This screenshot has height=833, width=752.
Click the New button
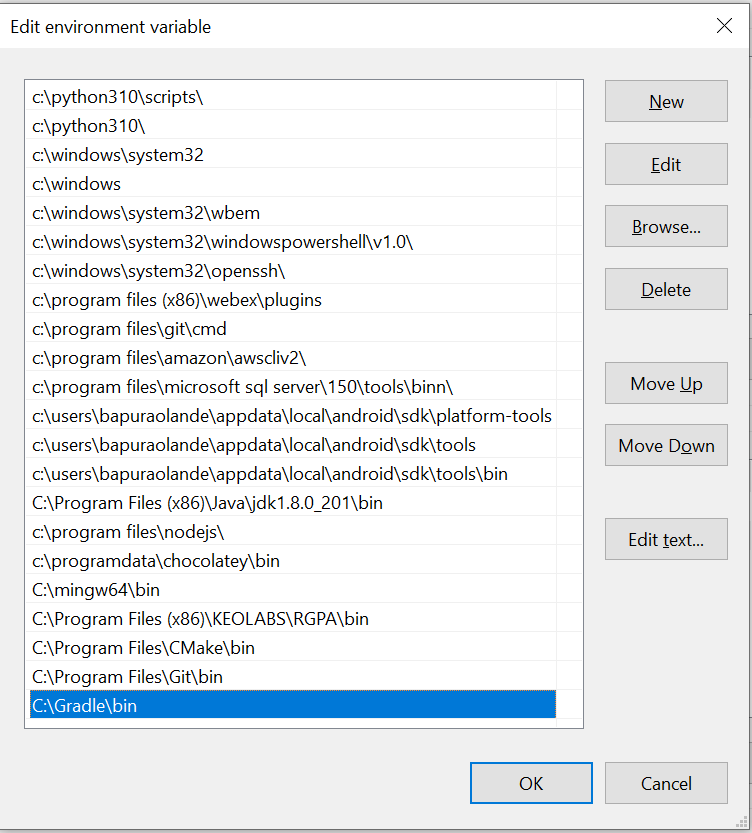coord(666,101)
